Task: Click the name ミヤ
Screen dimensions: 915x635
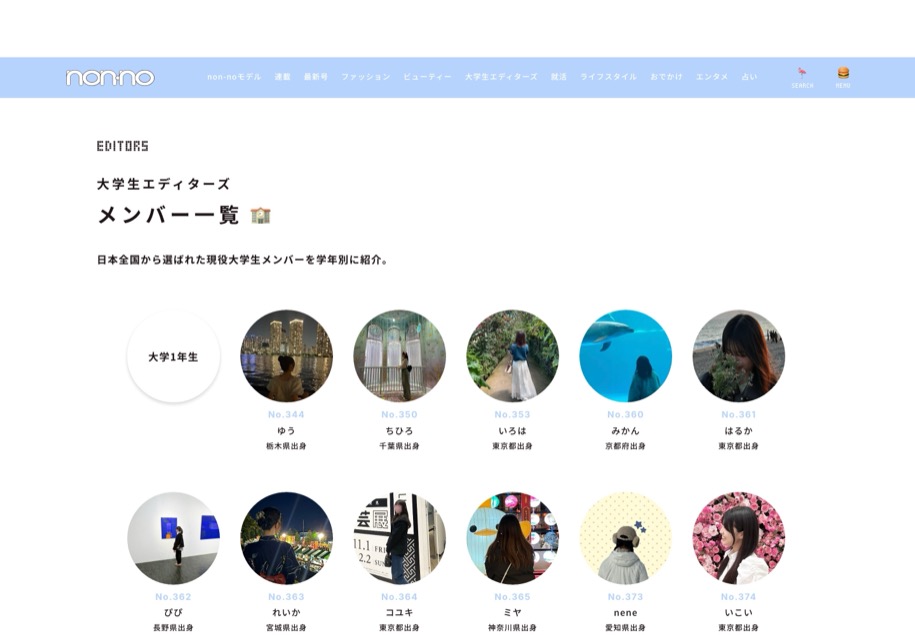Action: [512, 612]
